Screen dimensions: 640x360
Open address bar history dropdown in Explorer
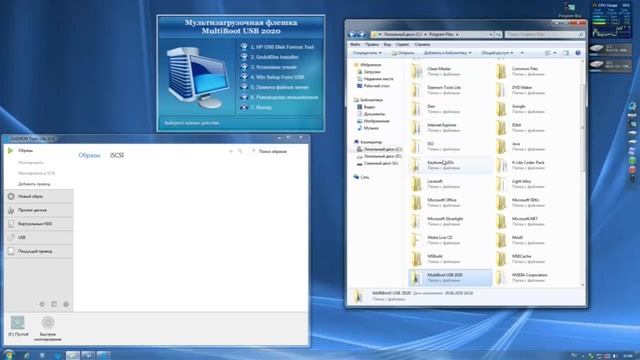pyautogui.click(x=491, y=35)
